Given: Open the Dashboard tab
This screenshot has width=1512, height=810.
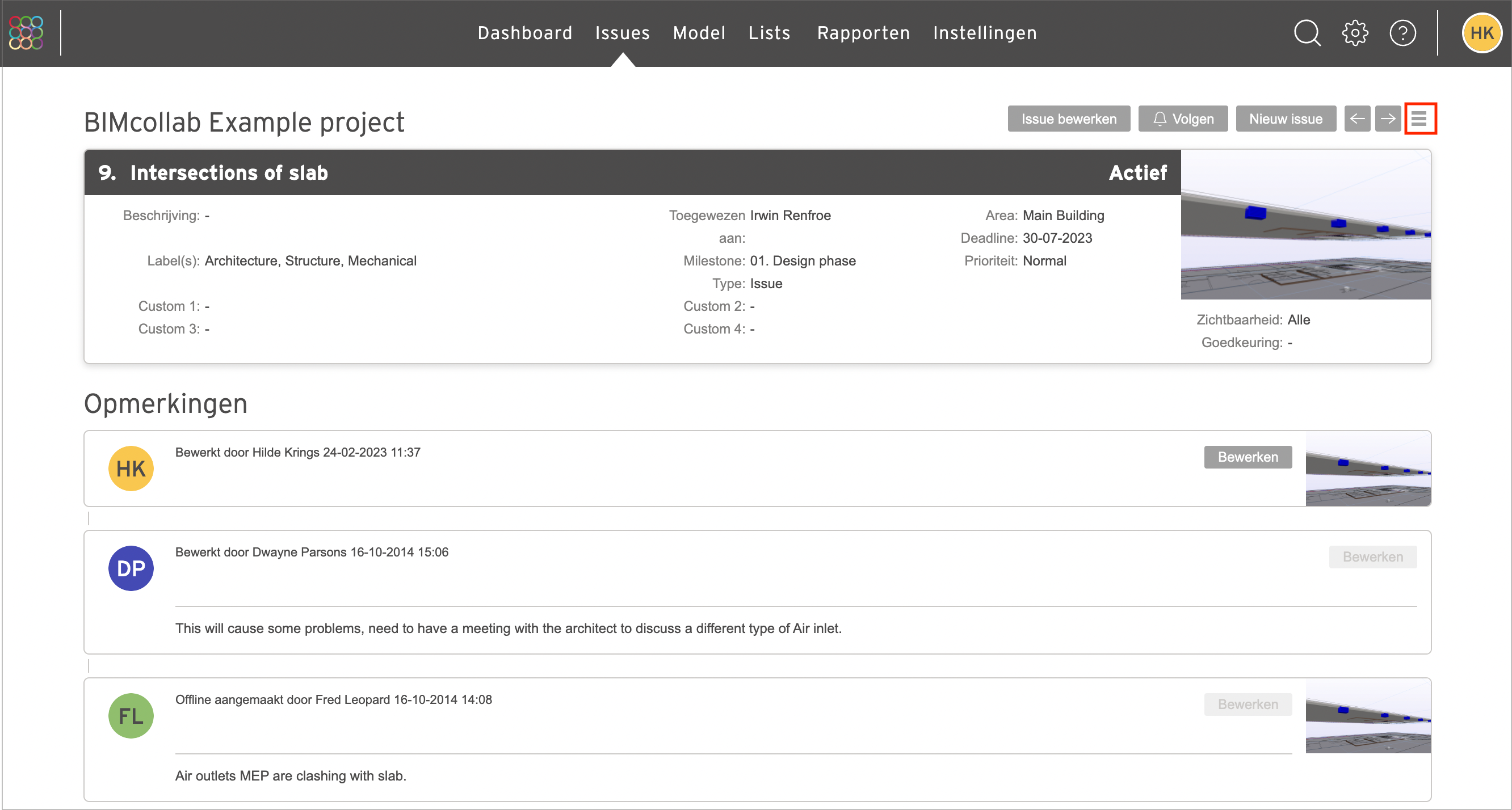Looking at the screenshot, I should click(x=525, y=33).
